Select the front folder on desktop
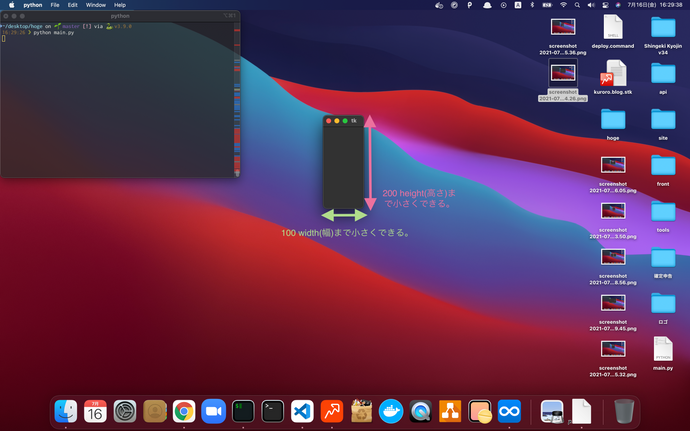The image size is (690, 431). pos(663,165)
